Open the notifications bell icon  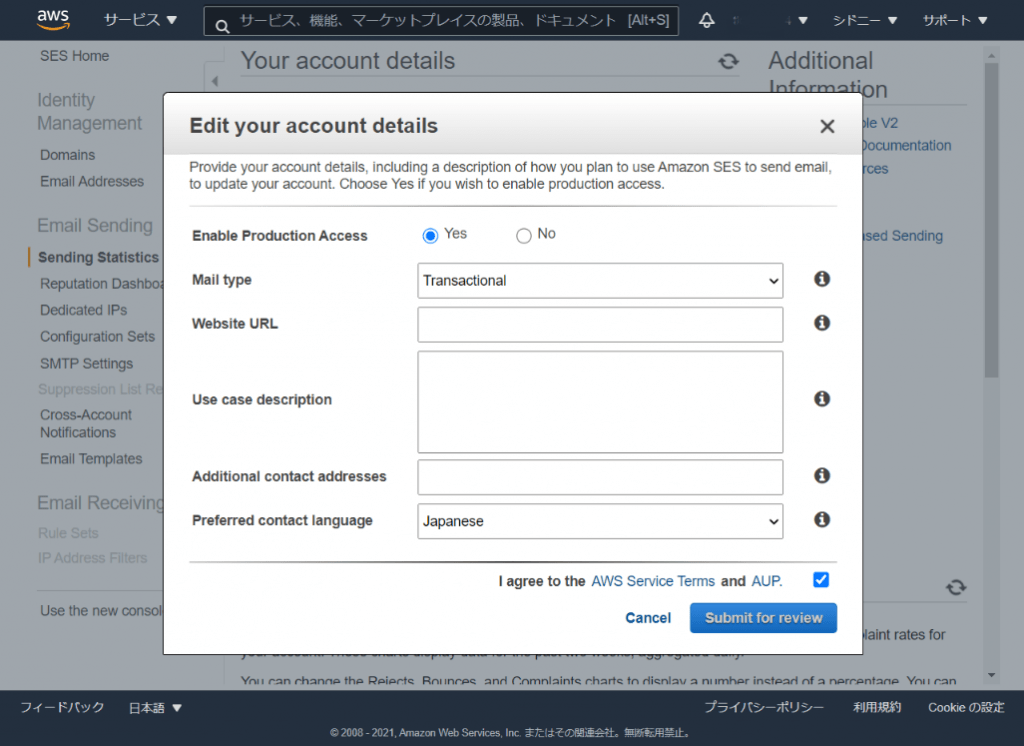point(707,20)
